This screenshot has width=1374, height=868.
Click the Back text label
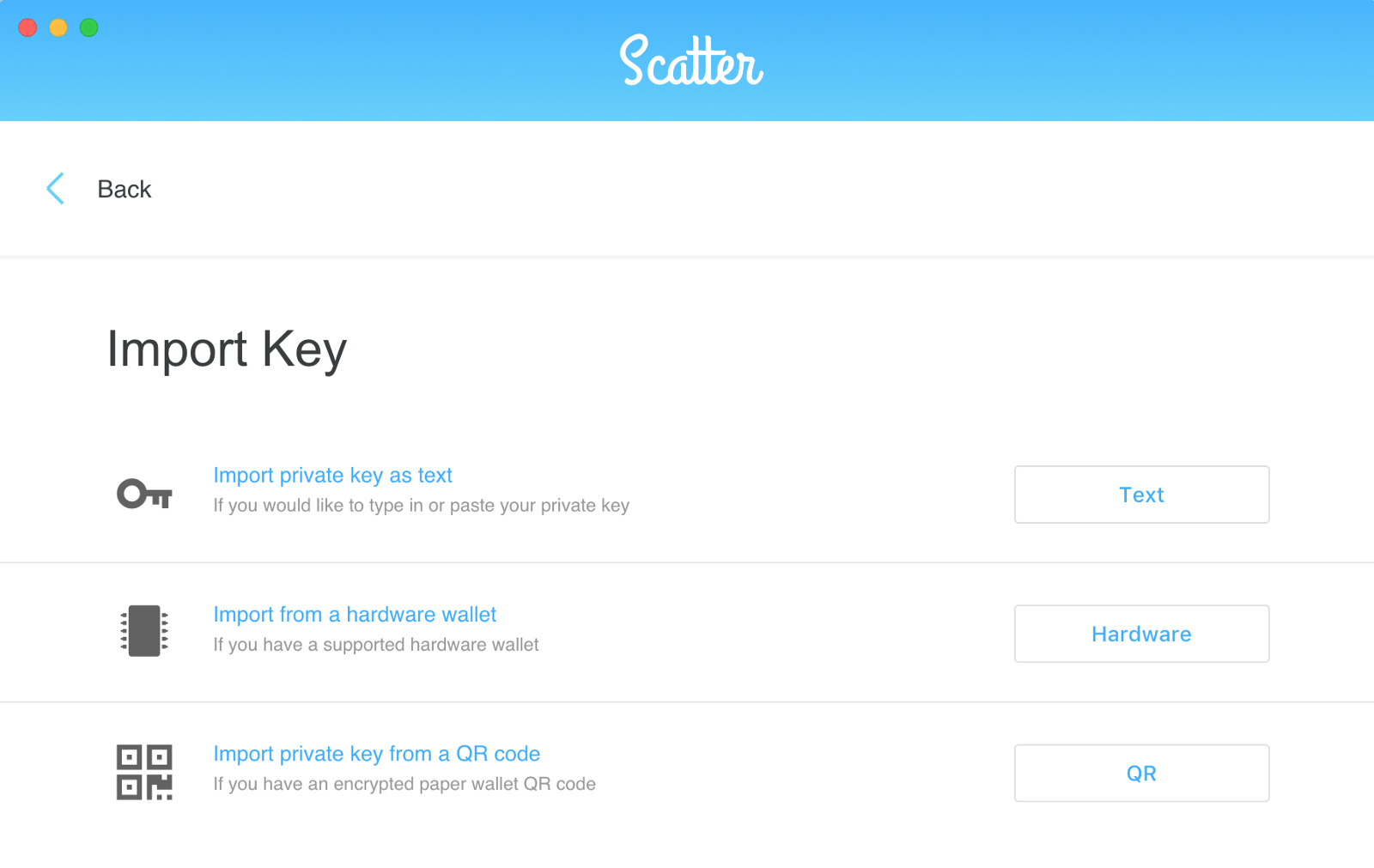[x=125, y=189]
